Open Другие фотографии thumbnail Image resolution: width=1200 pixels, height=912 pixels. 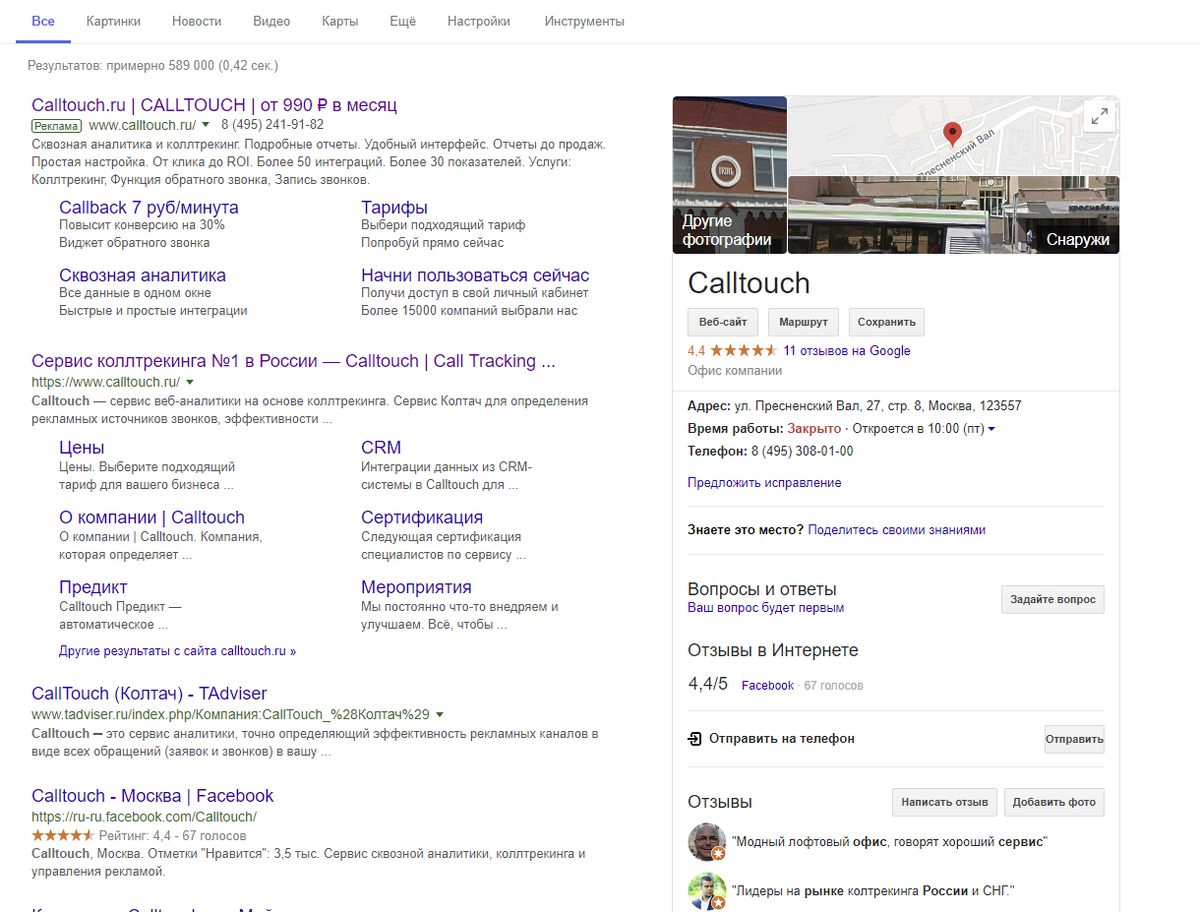coord(730,175)
